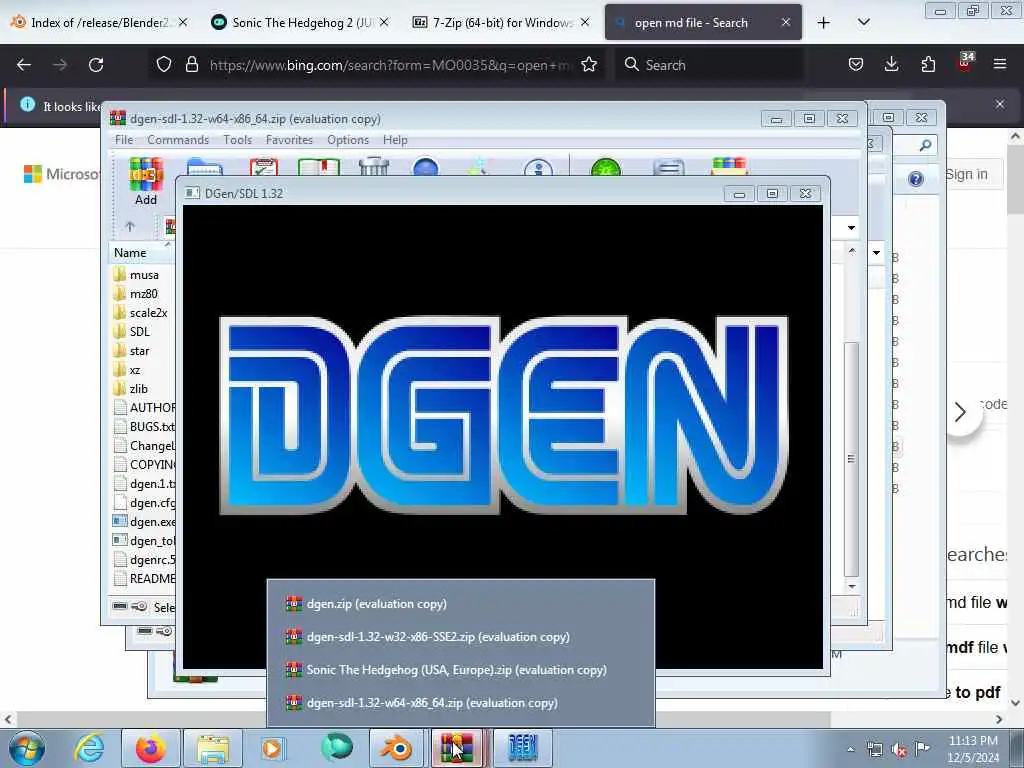Screen dimensions: 1024x768
Task: Click the Comment icon in WinRAR toolbar
Action: click(x=669, y=167)
